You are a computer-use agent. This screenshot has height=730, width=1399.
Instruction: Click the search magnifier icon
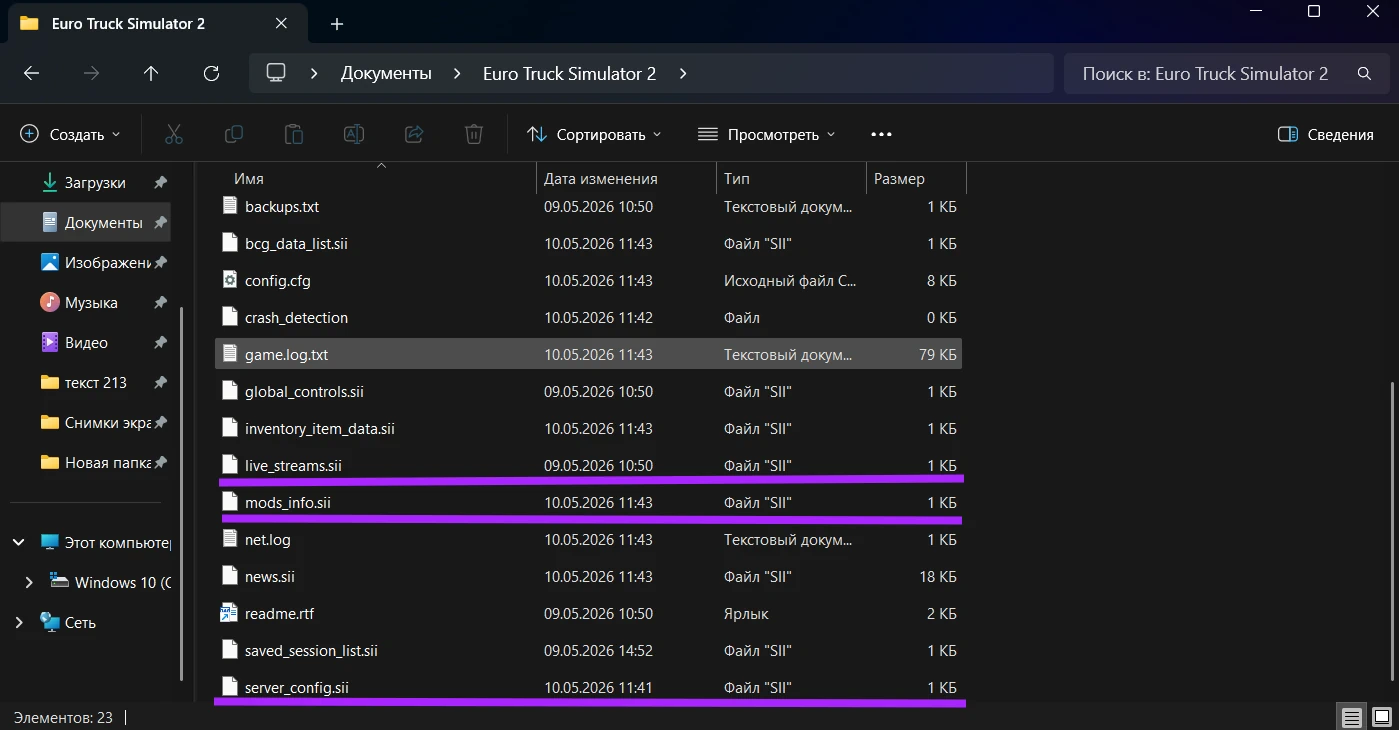click(x=1364, y=73)
